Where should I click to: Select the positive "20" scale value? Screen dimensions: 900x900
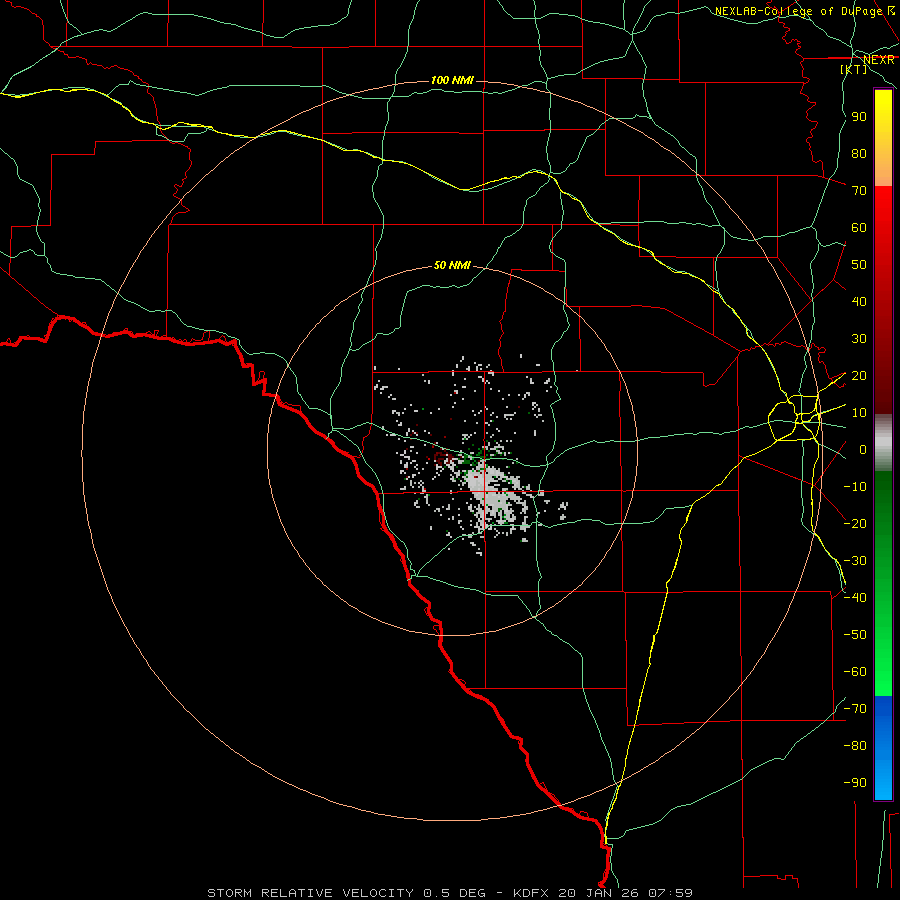[x=859, y=376]
